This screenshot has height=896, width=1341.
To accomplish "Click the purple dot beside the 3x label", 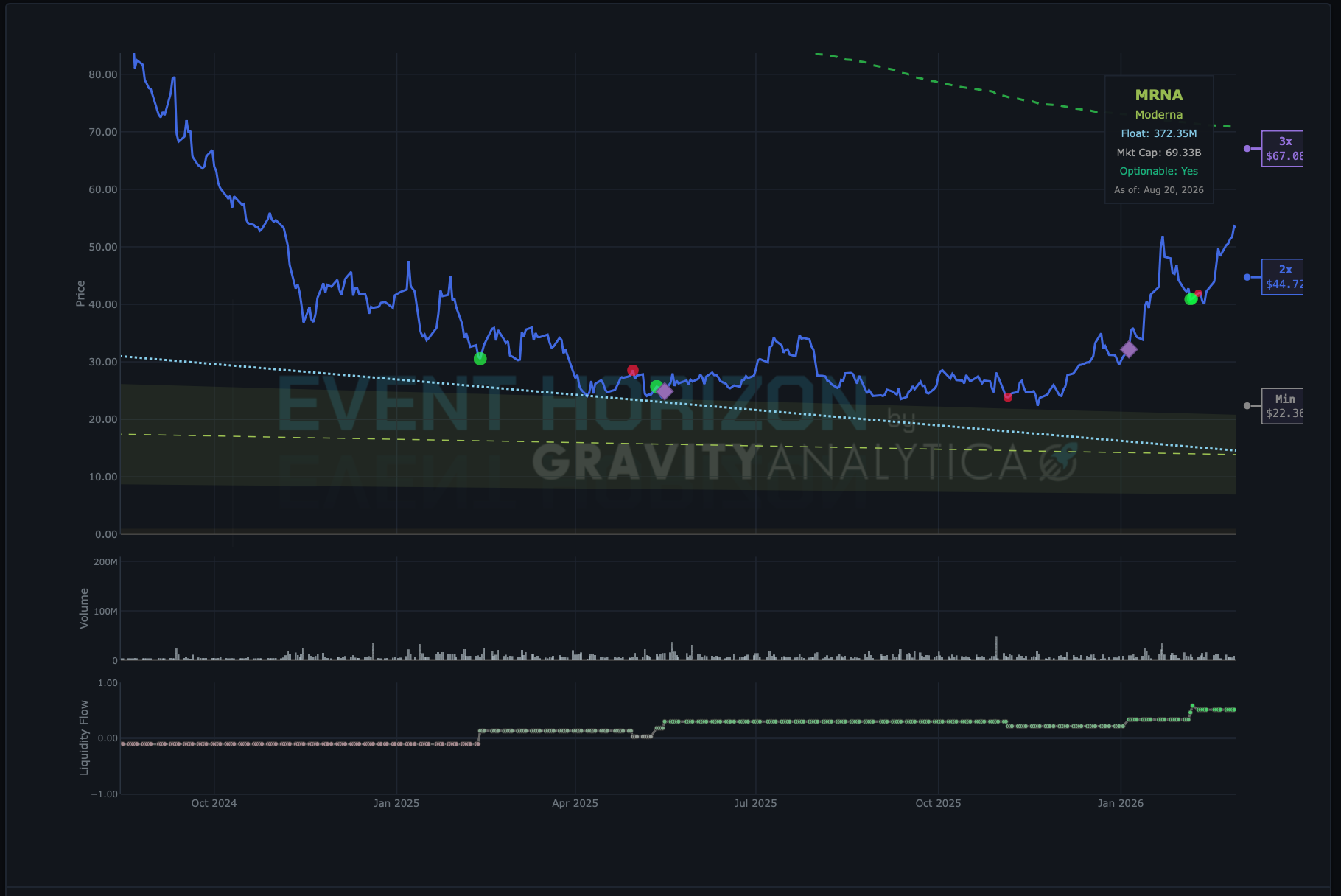I will pos(1247,149).
